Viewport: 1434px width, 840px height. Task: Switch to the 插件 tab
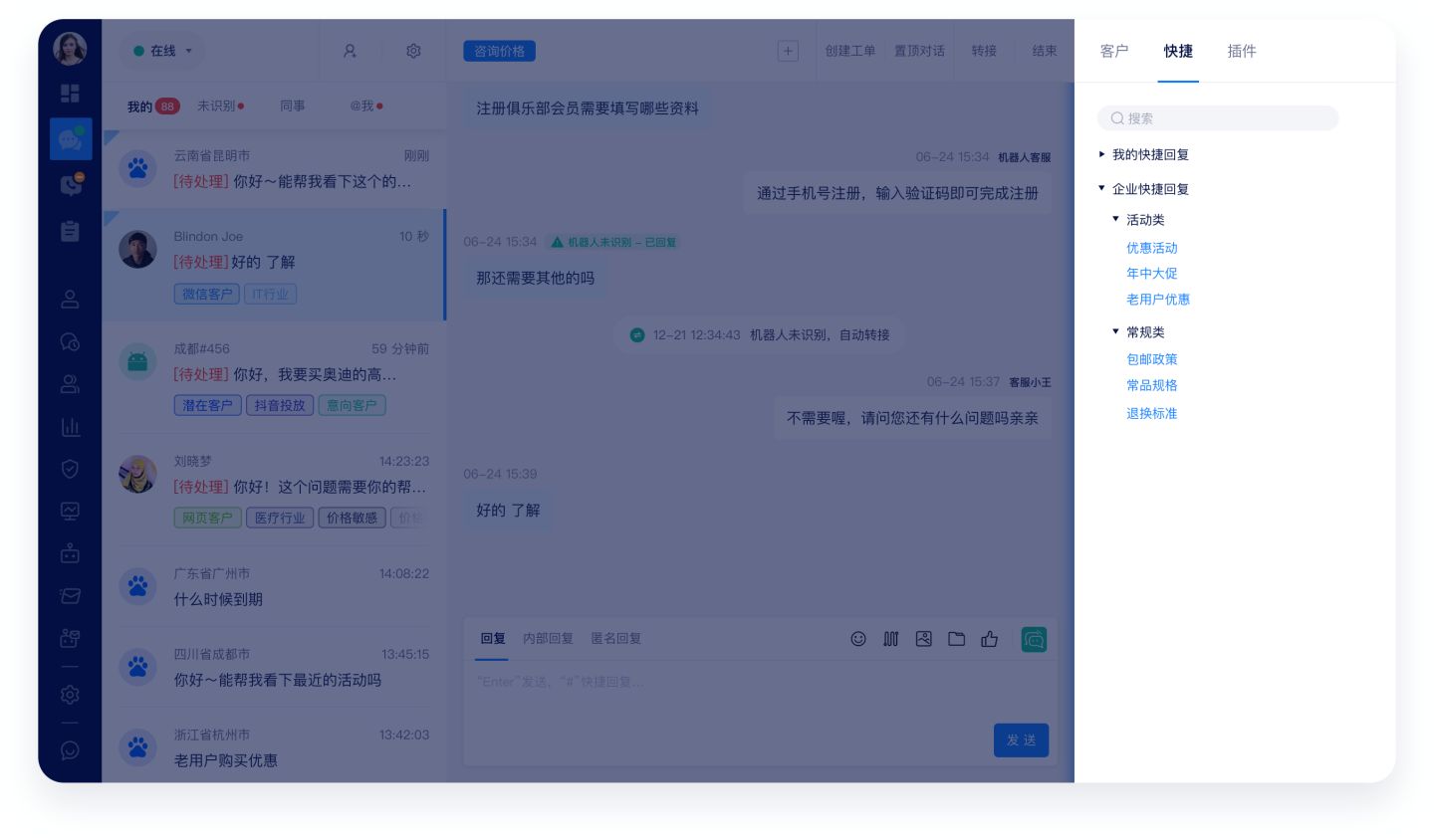tap(1242, 52)
